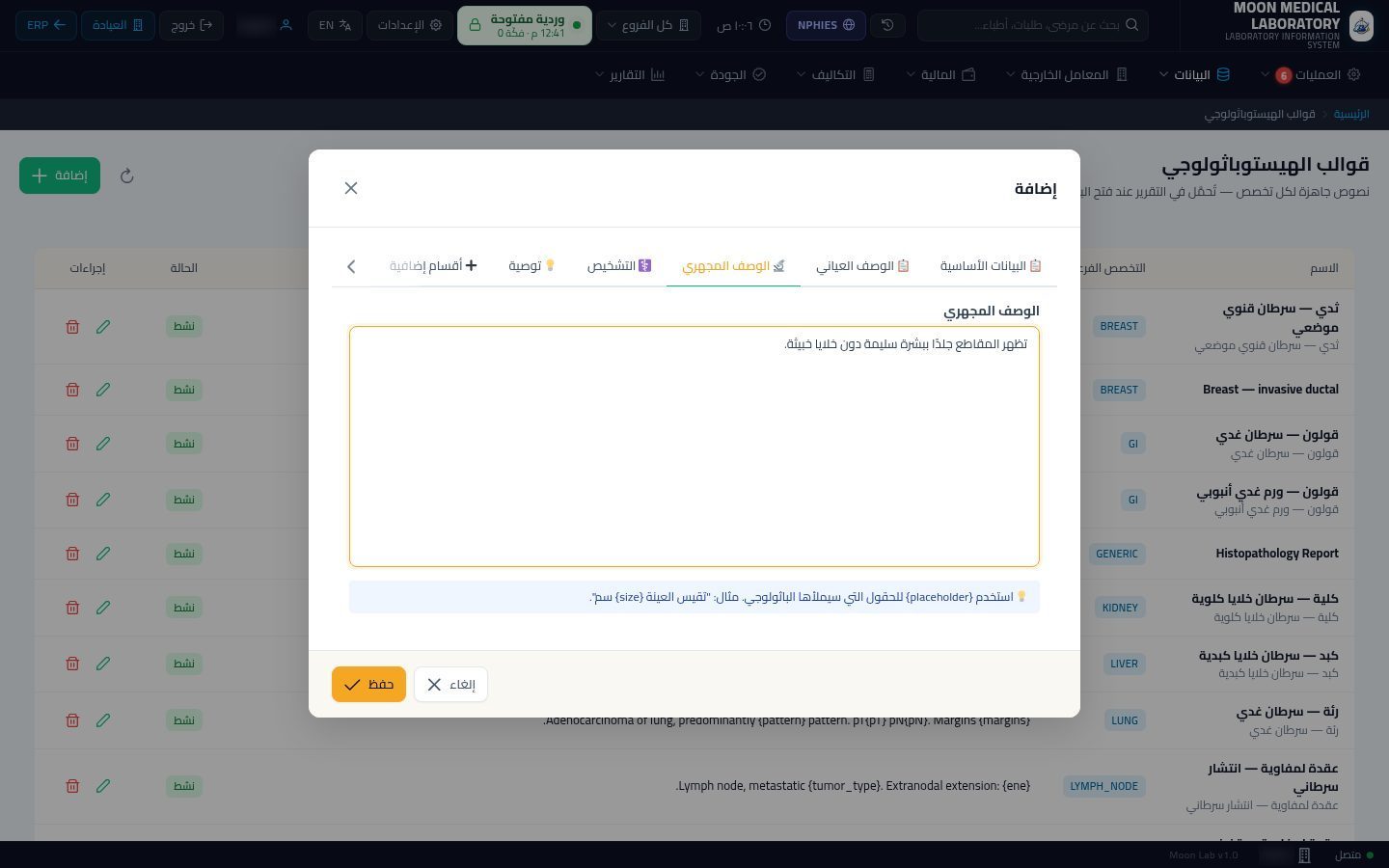
Task: Click inside the الوصف المجهري text area
Action: tap(694, 447)
